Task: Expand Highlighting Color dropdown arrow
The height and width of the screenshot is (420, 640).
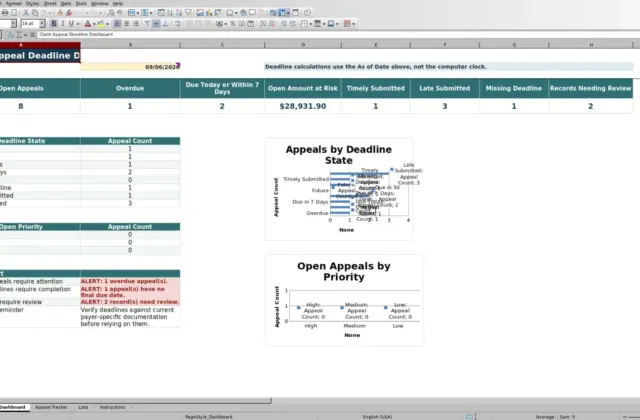Action: pyautogui.click(x=107, y=24)
